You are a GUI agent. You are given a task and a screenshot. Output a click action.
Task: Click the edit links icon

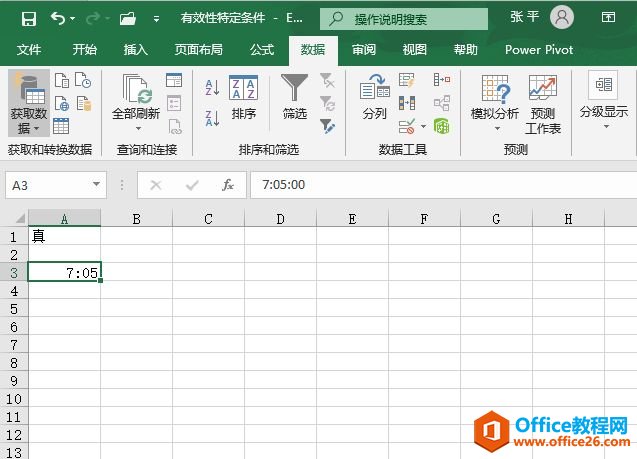coord(175,126)
